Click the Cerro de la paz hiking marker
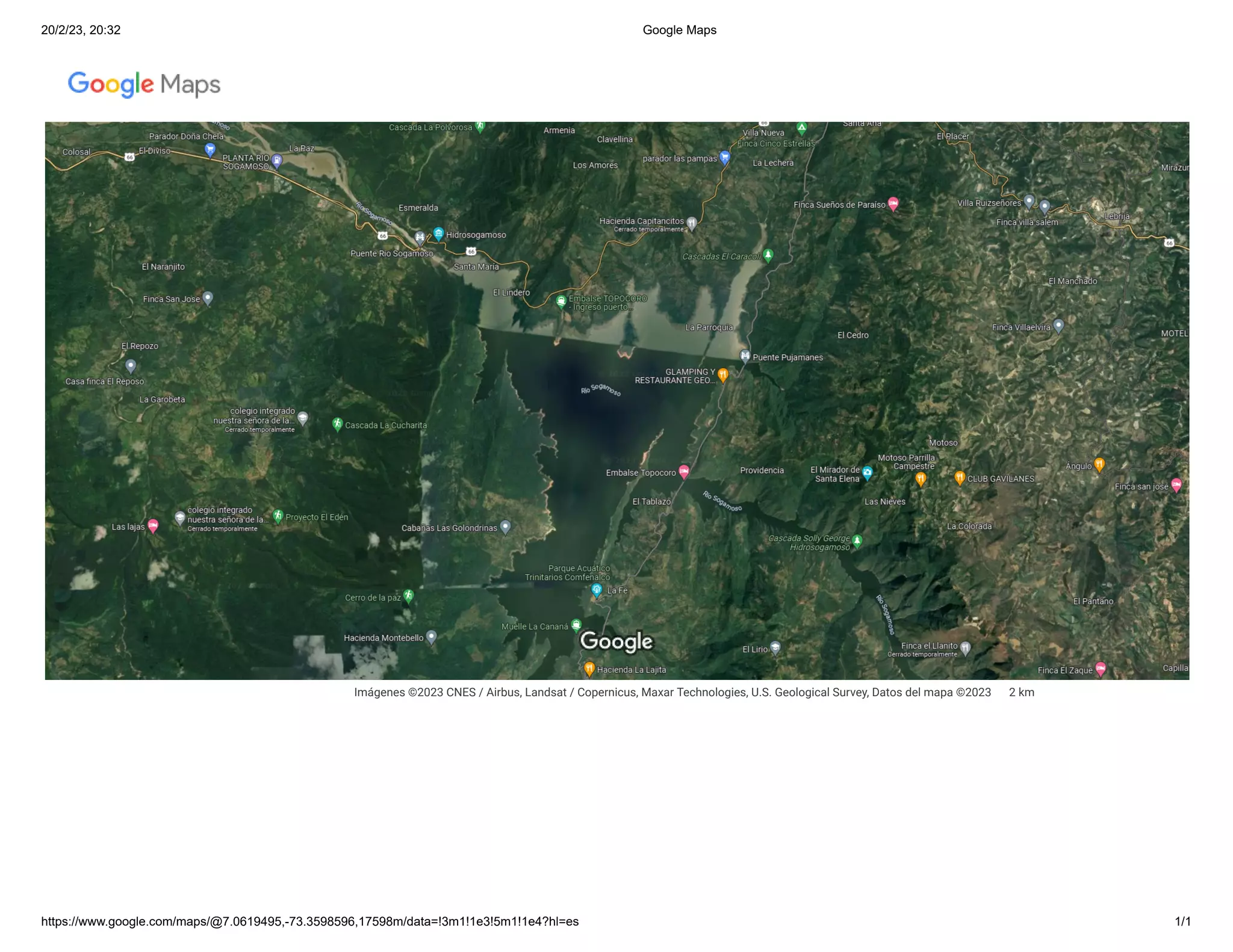Image resolution: width=1233 pixels, height=952 pixels. [x=409, y=596]
